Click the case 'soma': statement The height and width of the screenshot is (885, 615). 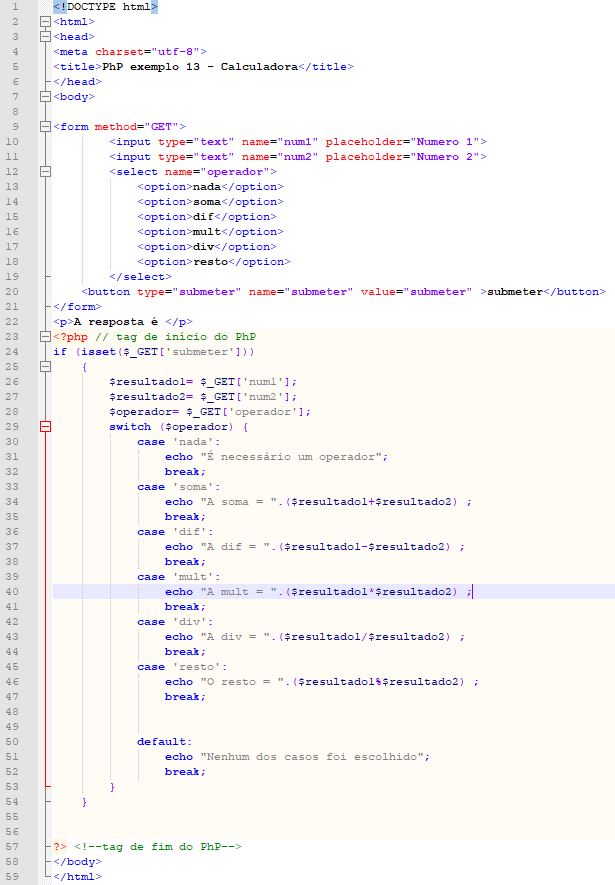pos(179,487)
